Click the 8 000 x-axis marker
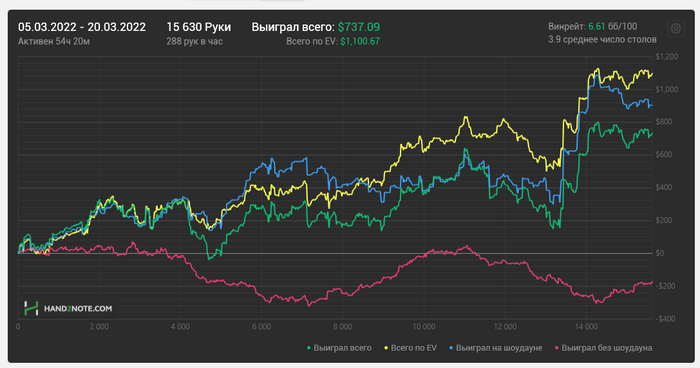 coord(342,327)
